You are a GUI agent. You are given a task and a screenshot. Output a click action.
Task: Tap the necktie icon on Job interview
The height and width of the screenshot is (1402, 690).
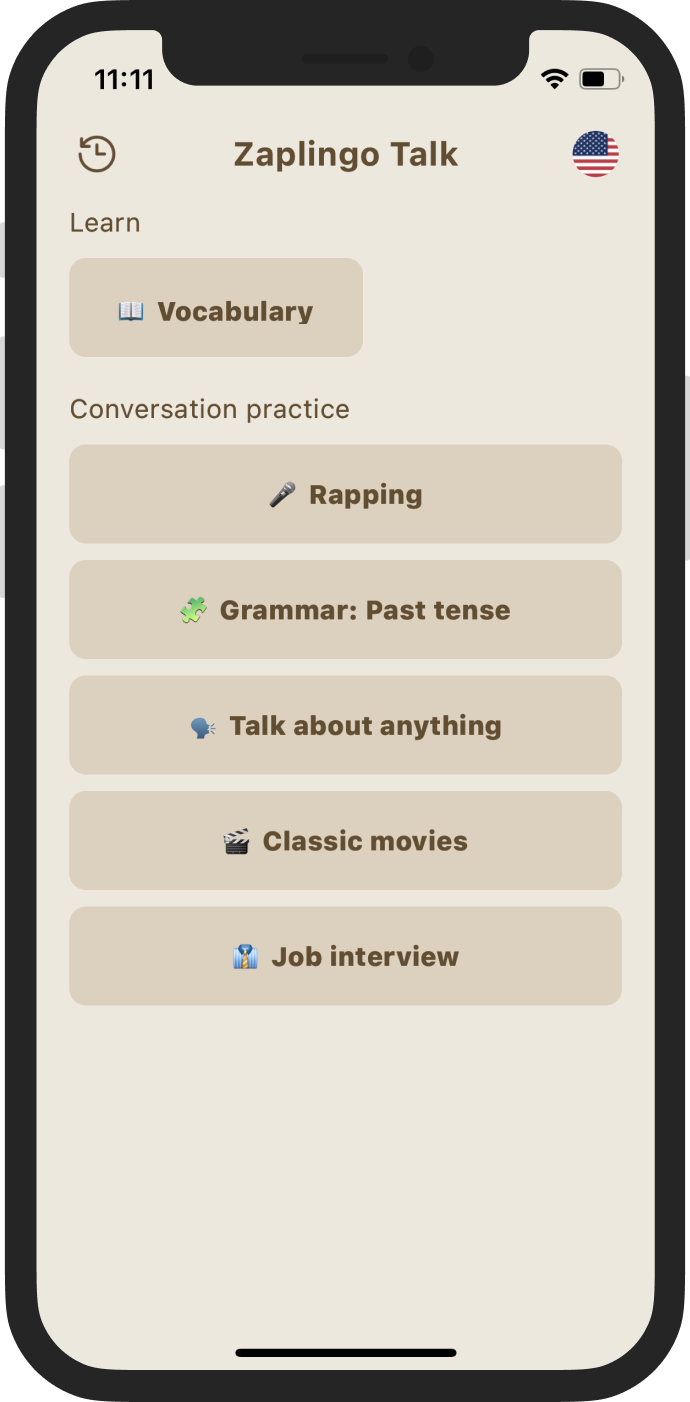click(x=244, y=956)
